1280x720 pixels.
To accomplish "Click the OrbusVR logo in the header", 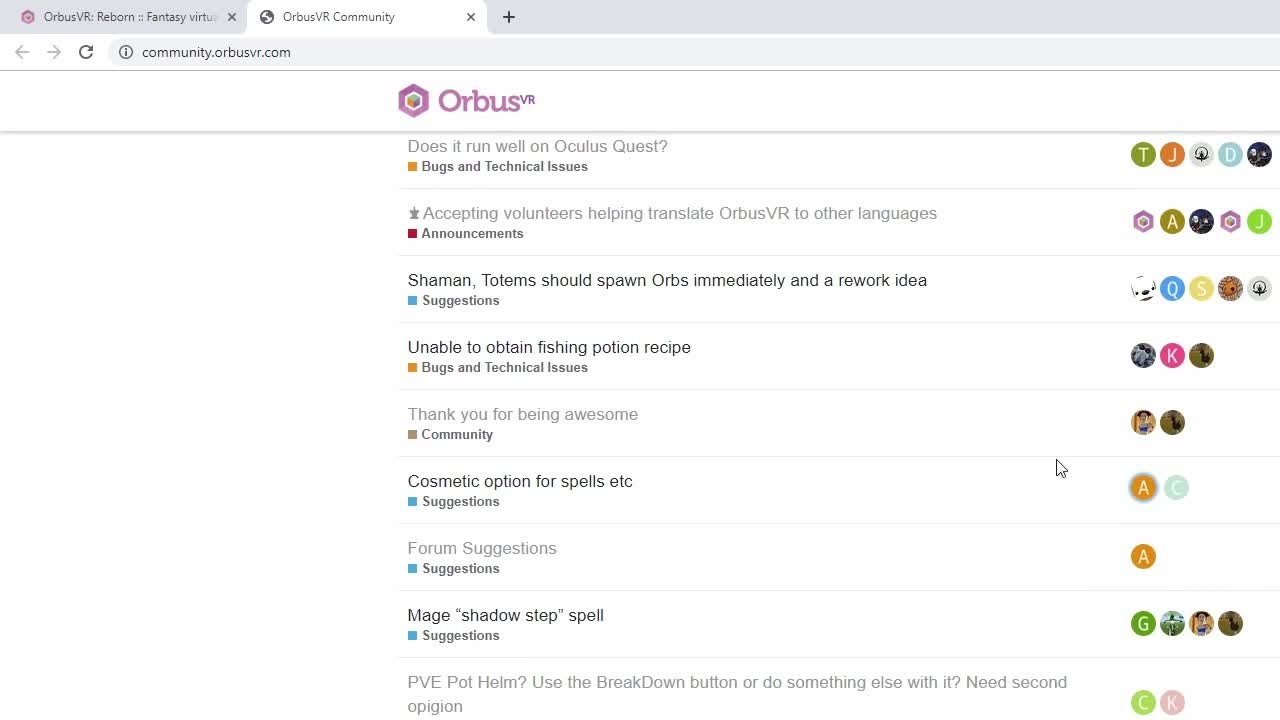I will [x=466, y=101].
